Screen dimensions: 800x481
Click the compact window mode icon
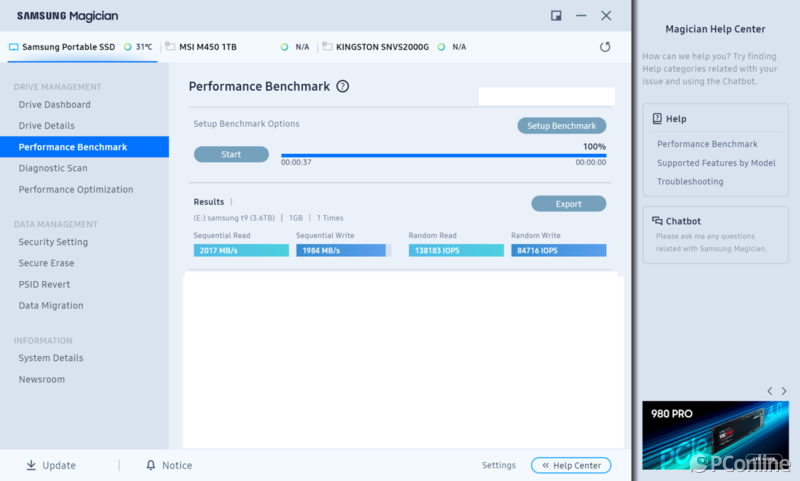(x=556, y=15)
